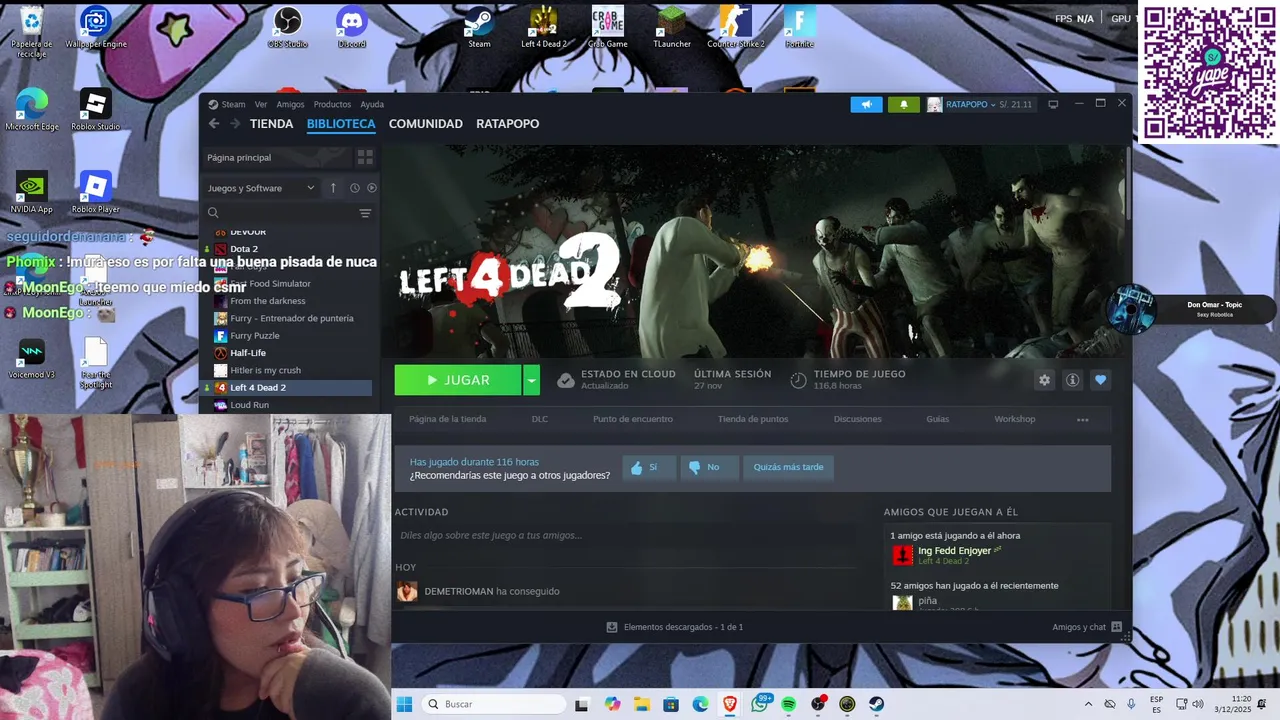Viewport: 1280px width, 720px height.
Task: Expand the Juegos y Software filter dropdown
Action: point(260,188)
